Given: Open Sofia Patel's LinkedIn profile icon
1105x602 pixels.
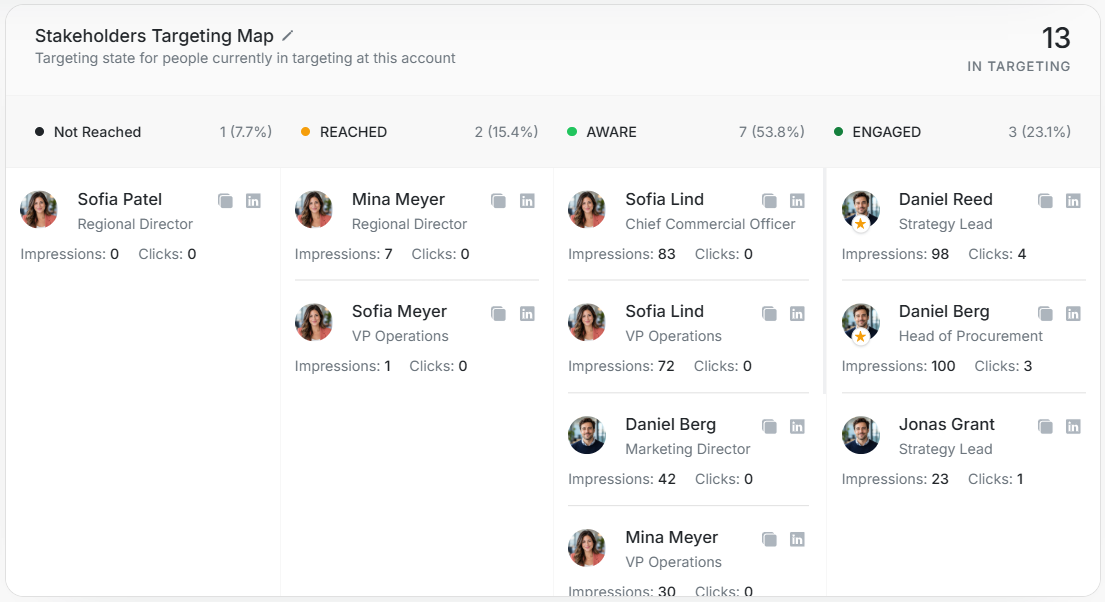Looking at the screenshot, I should point(253,201).
